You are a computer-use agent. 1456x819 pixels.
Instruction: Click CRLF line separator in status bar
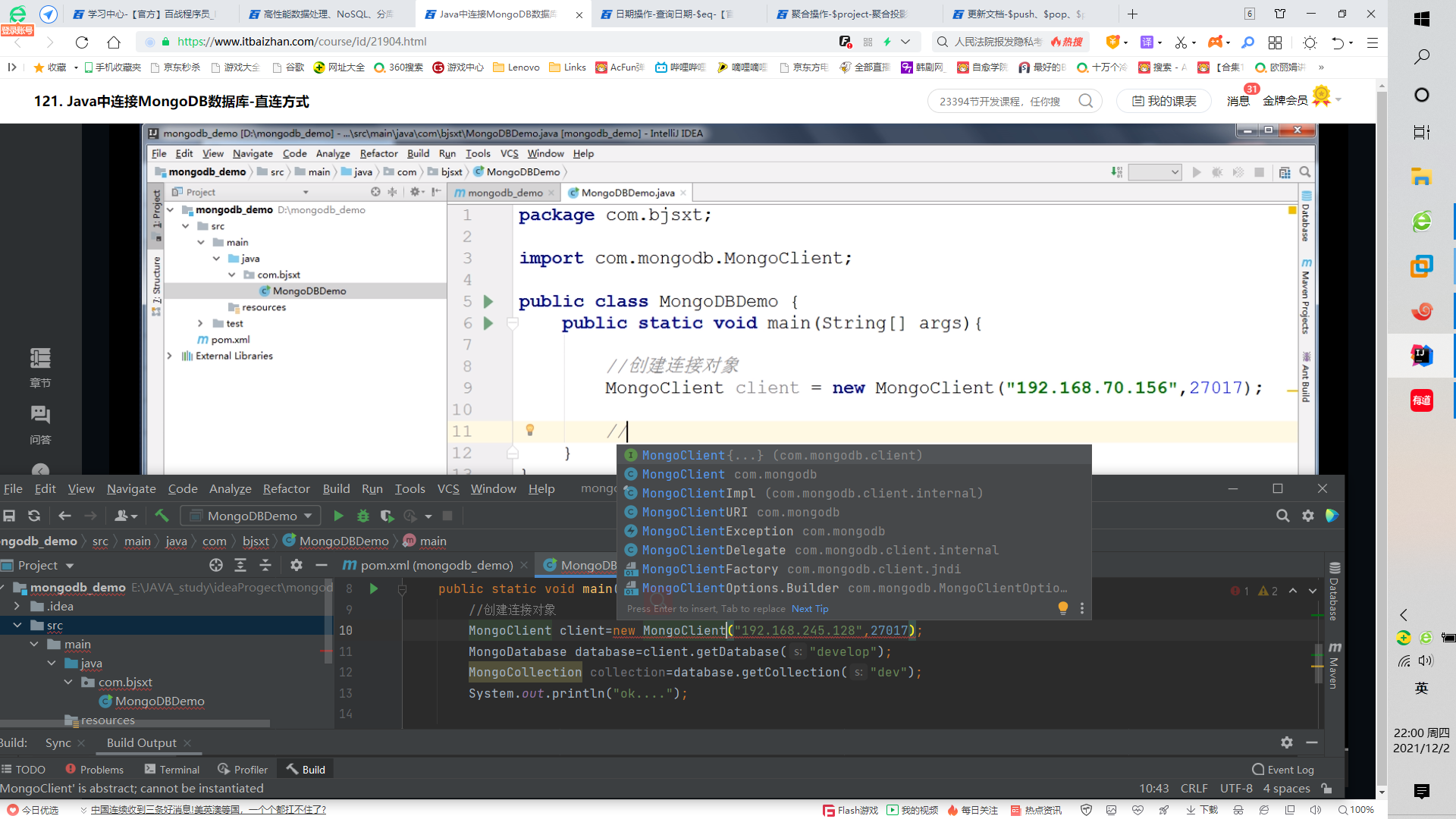[x=1194, y=788]
